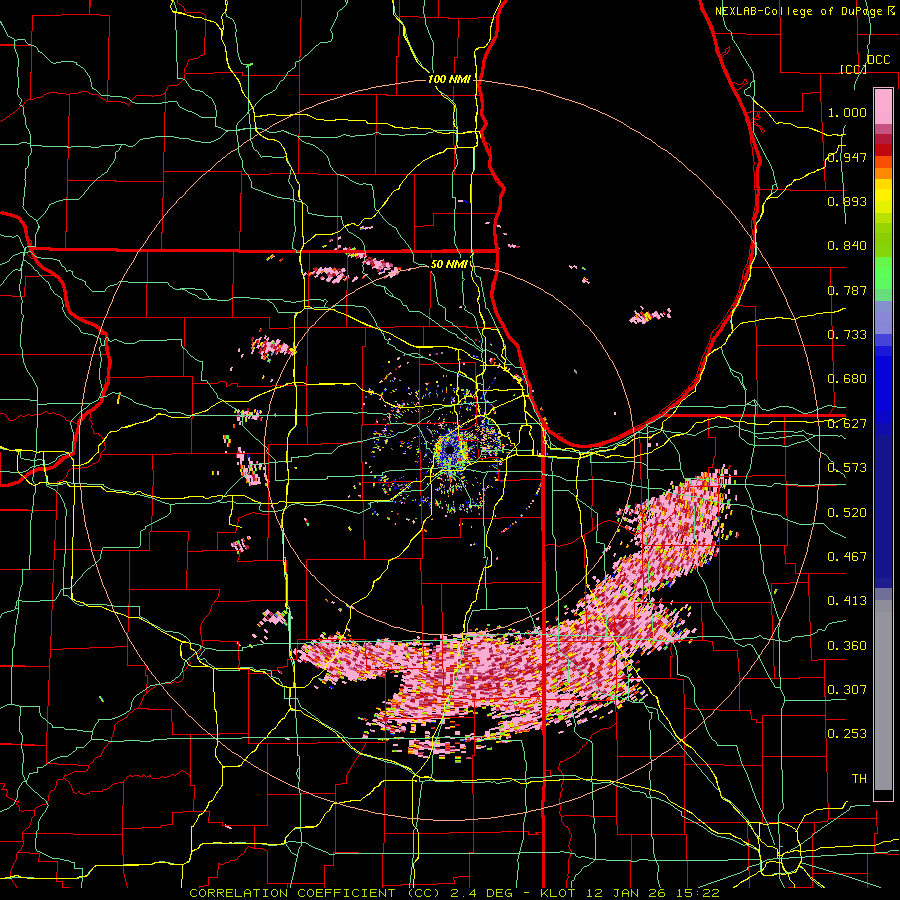Pick the bright green color bar segment
Image resolution: width=900 pixels, height=900 pixels.
(883, 273)
